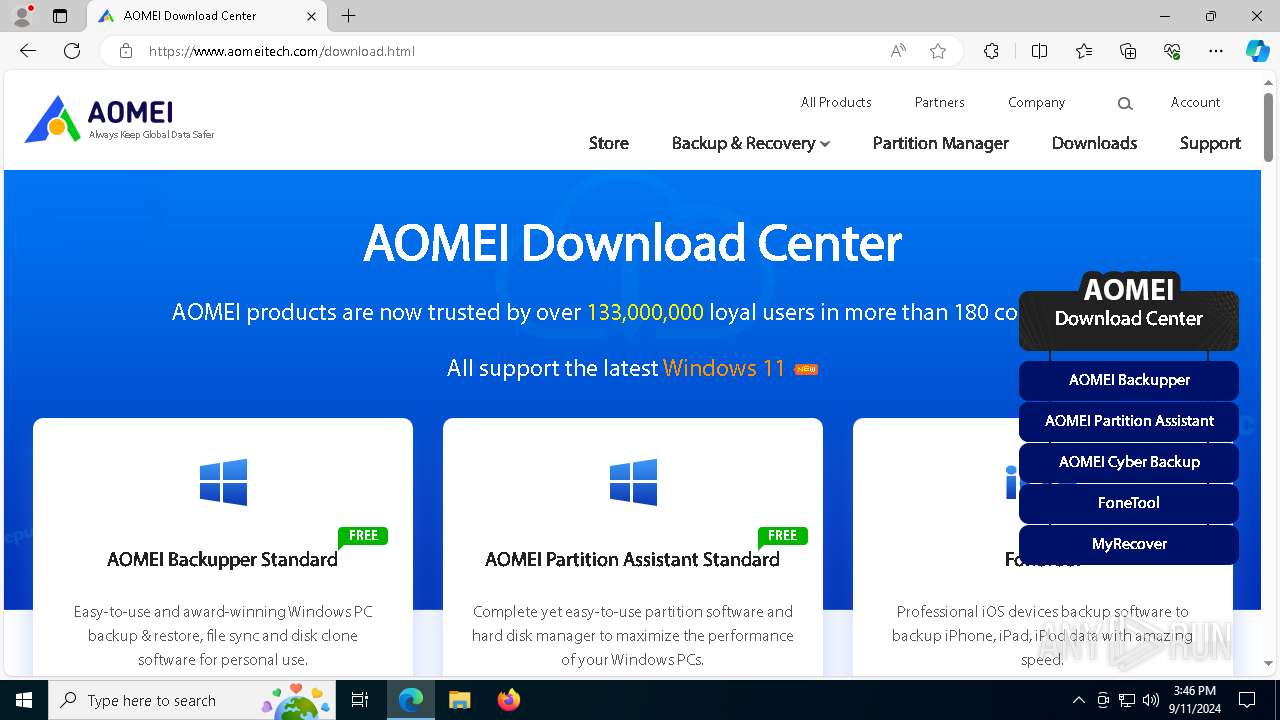This screenshot has width=1280, height=720.
Task: Click the browser Back arrow
Action: pyautogui.click(x=28, y=51)
